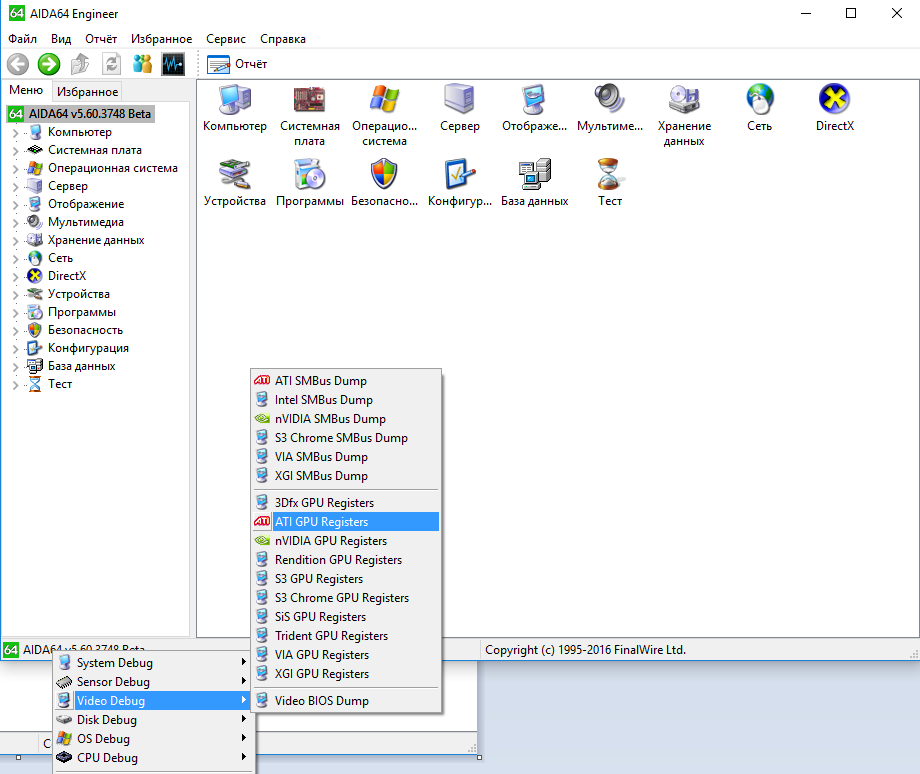Image resolution: width=920 pixels, height=774 pixels.
Task: Click the Отчёт report toolbar button
Action: tap(238, 64)
